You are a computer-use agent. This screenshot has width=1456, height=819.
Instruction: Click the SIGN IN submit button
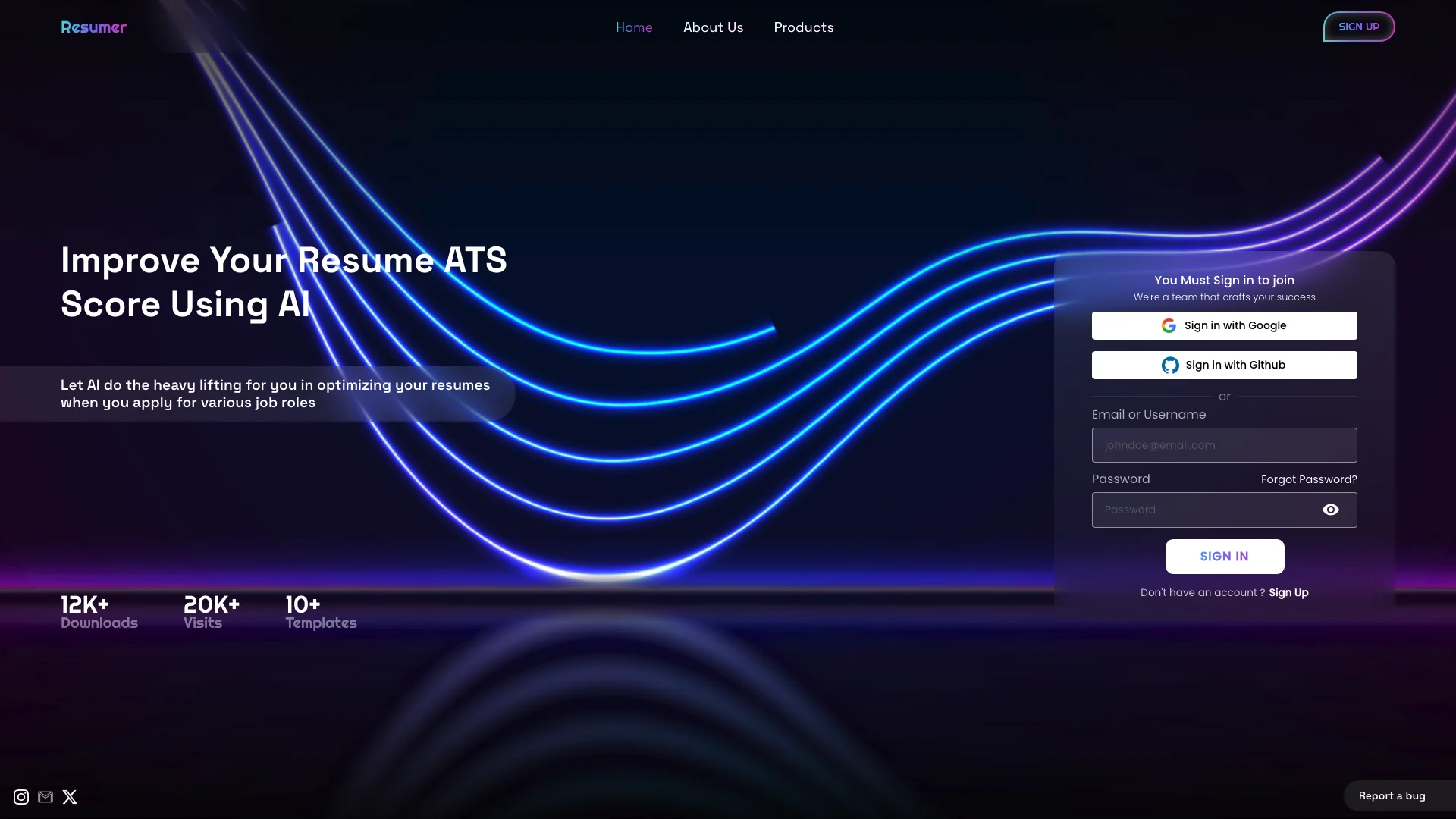coord(1224,556)
